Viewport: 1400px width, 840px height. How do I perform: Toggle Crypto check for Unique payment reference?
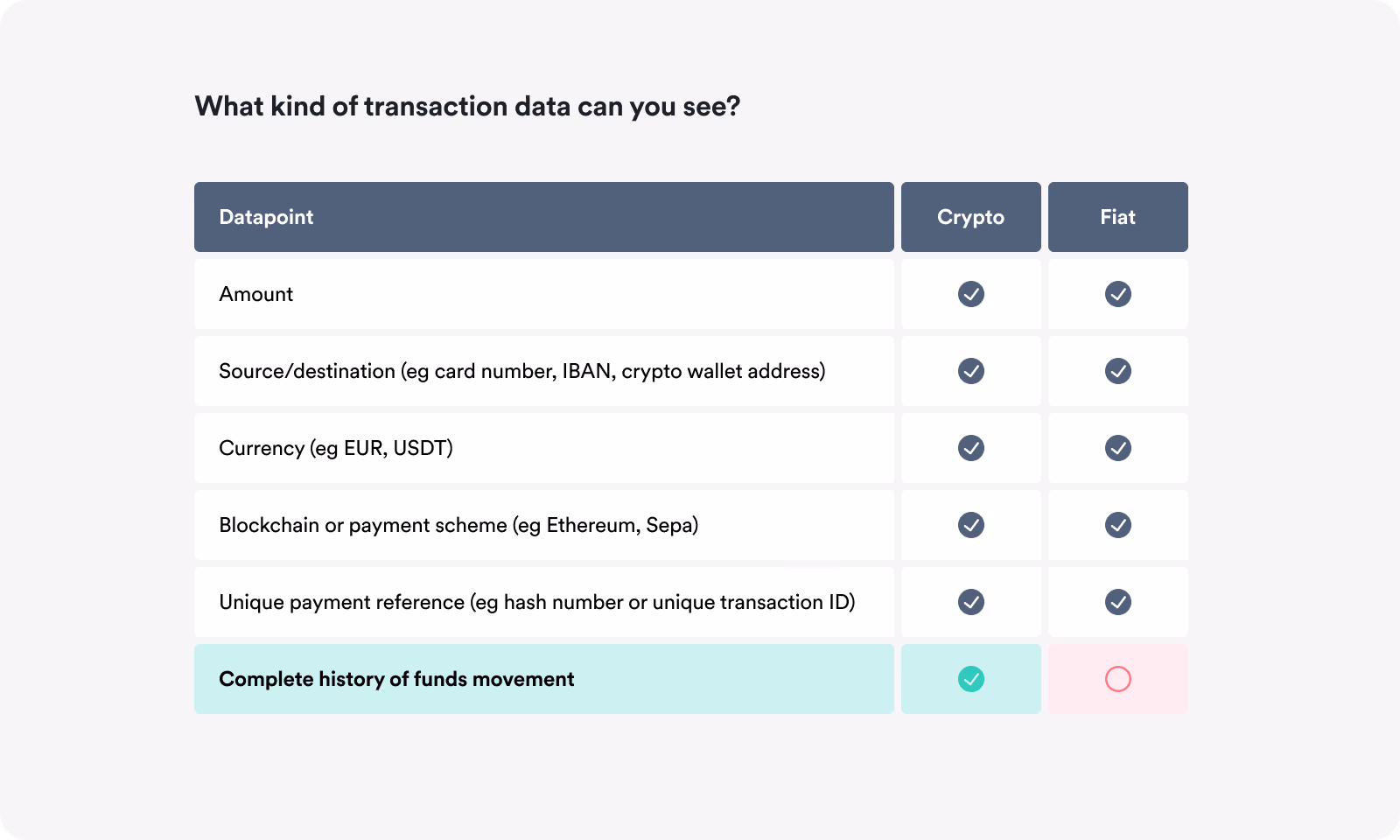click(x=971, y=602)
